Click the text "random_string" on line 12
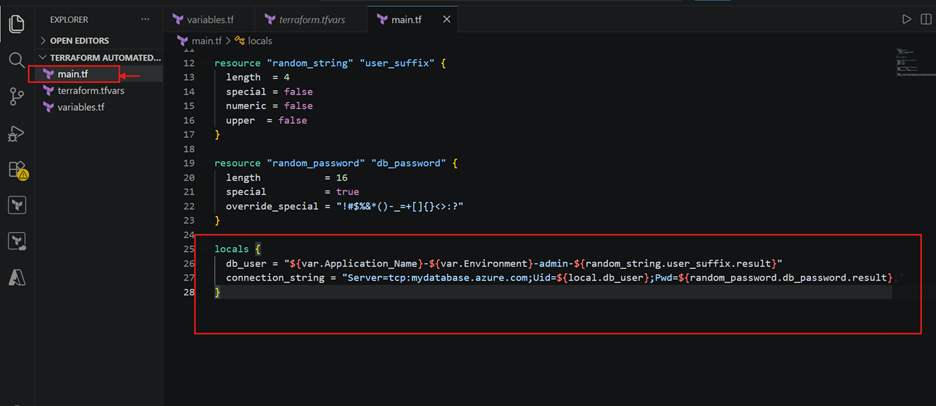Viewport: 936px width, 406px height. 309,63
